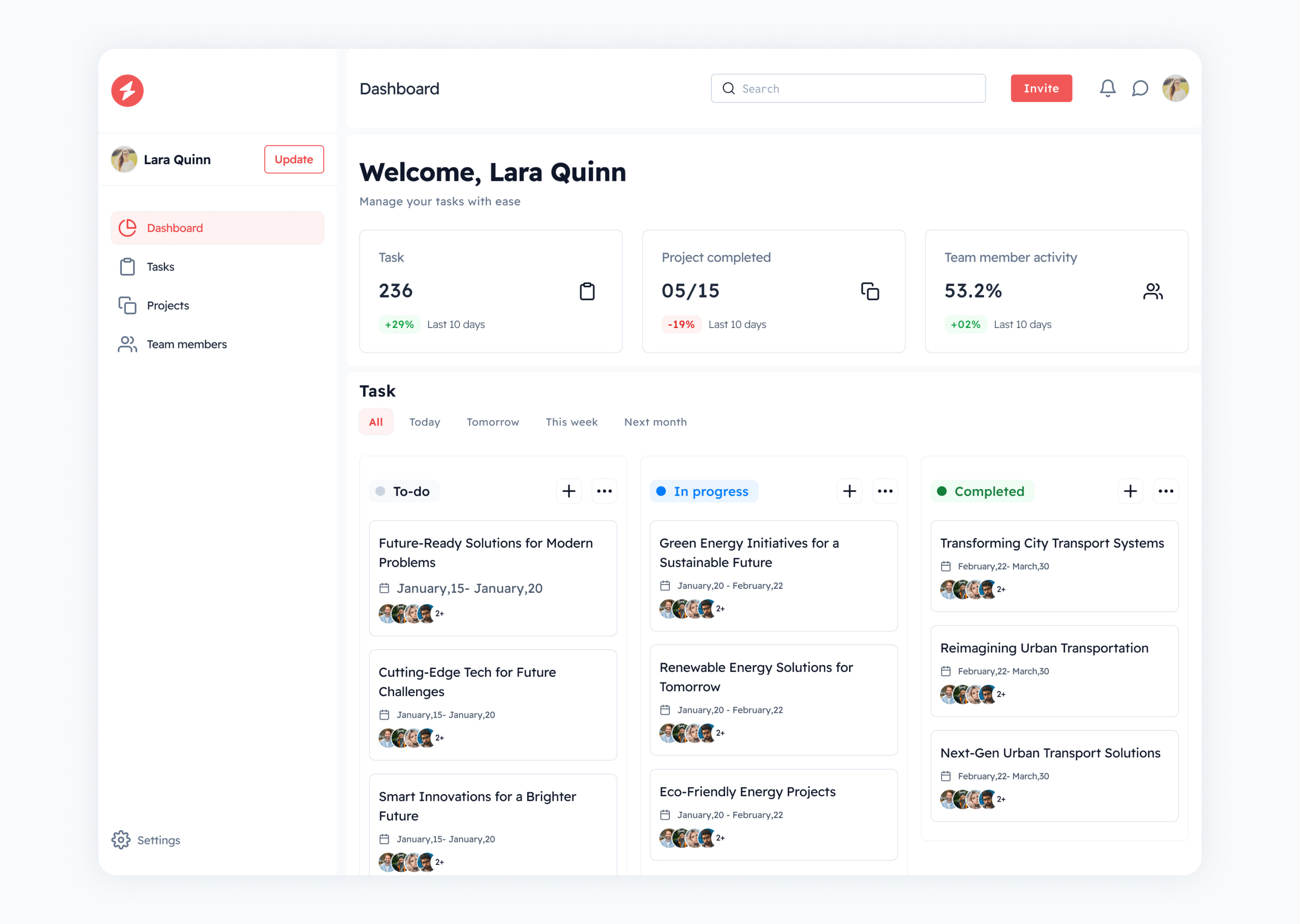Add a task to the In progress column
Screen dimensions: 1300x924
849,490
